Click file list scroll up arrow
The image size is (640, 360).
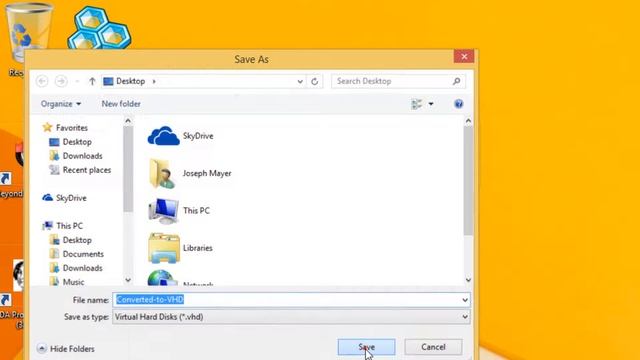click(x=468, y=121)
